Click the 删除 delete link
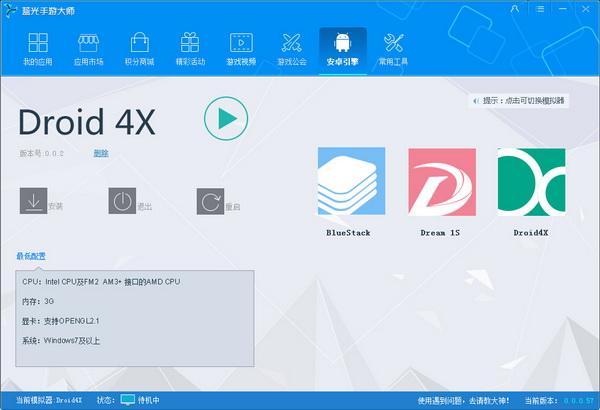Image resolution: width=600 pixels, height=410 pixels. click(101, 153)
